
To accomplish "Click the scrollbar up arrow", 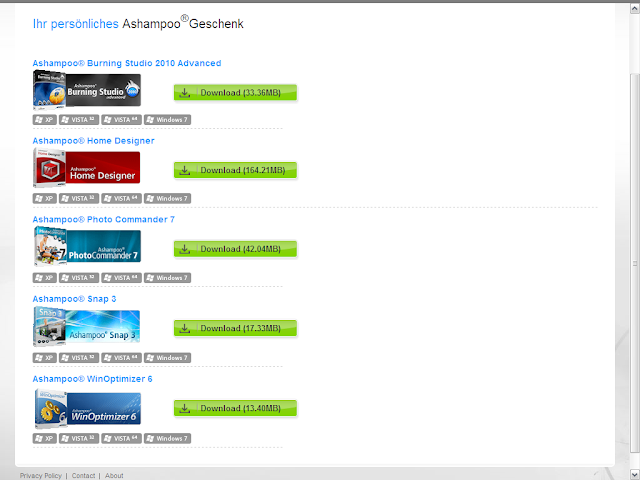I will (635, 8).
